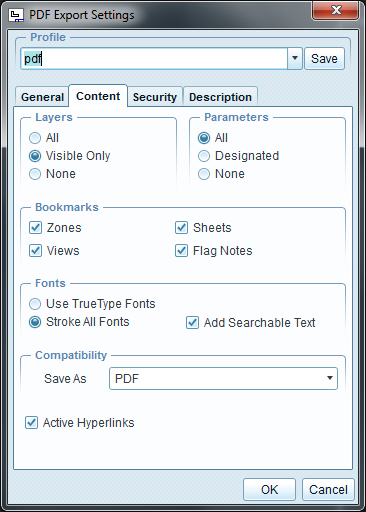Open the Save As format dropdown

click(x=223, y=378)
